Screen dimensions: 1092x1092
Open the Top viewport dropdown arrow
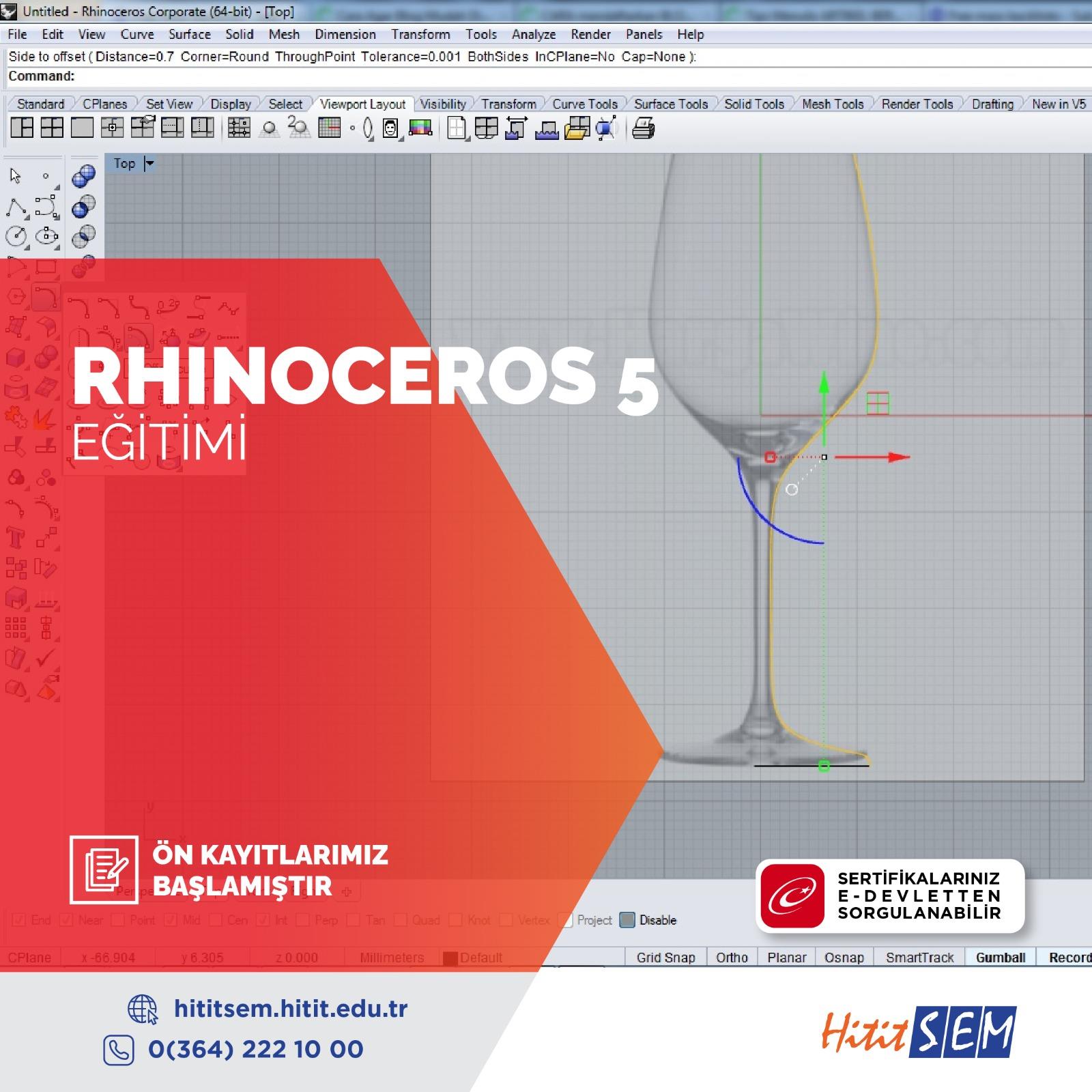[x=149, y=164]
